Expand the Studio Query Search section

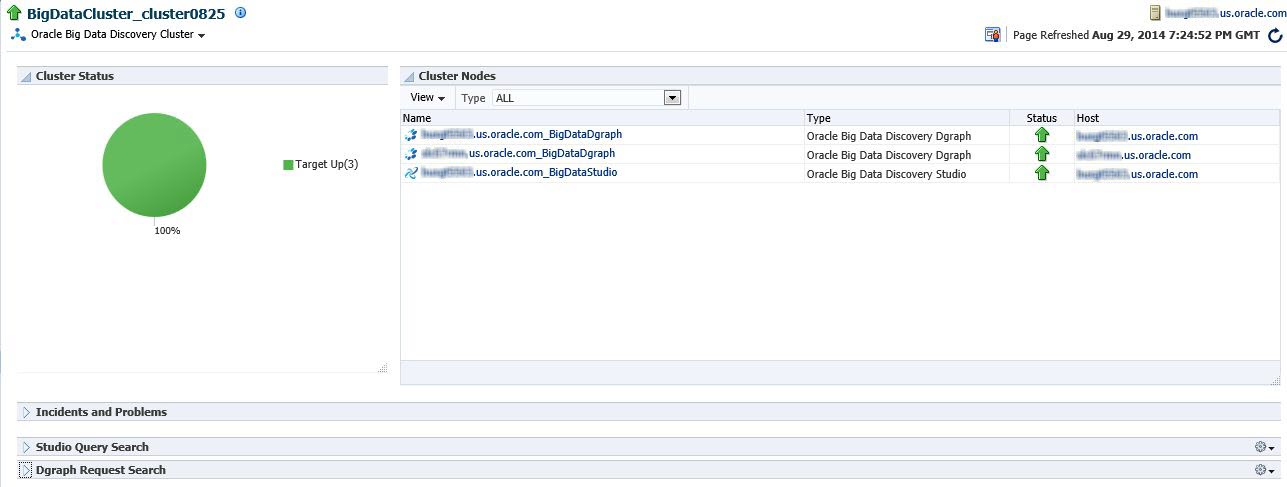tap(26, 447)
